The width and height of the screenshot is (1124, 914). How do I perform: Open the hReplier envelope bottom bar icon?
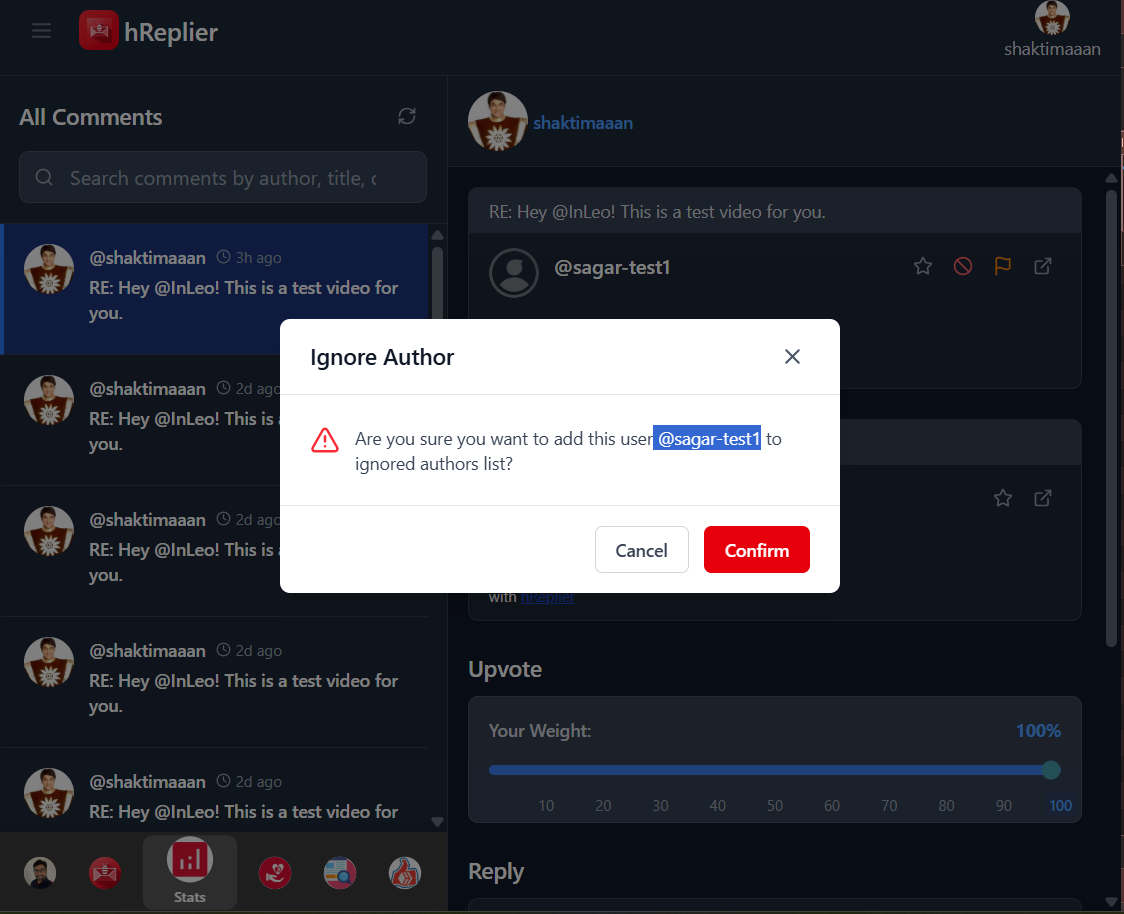point(105,872)
